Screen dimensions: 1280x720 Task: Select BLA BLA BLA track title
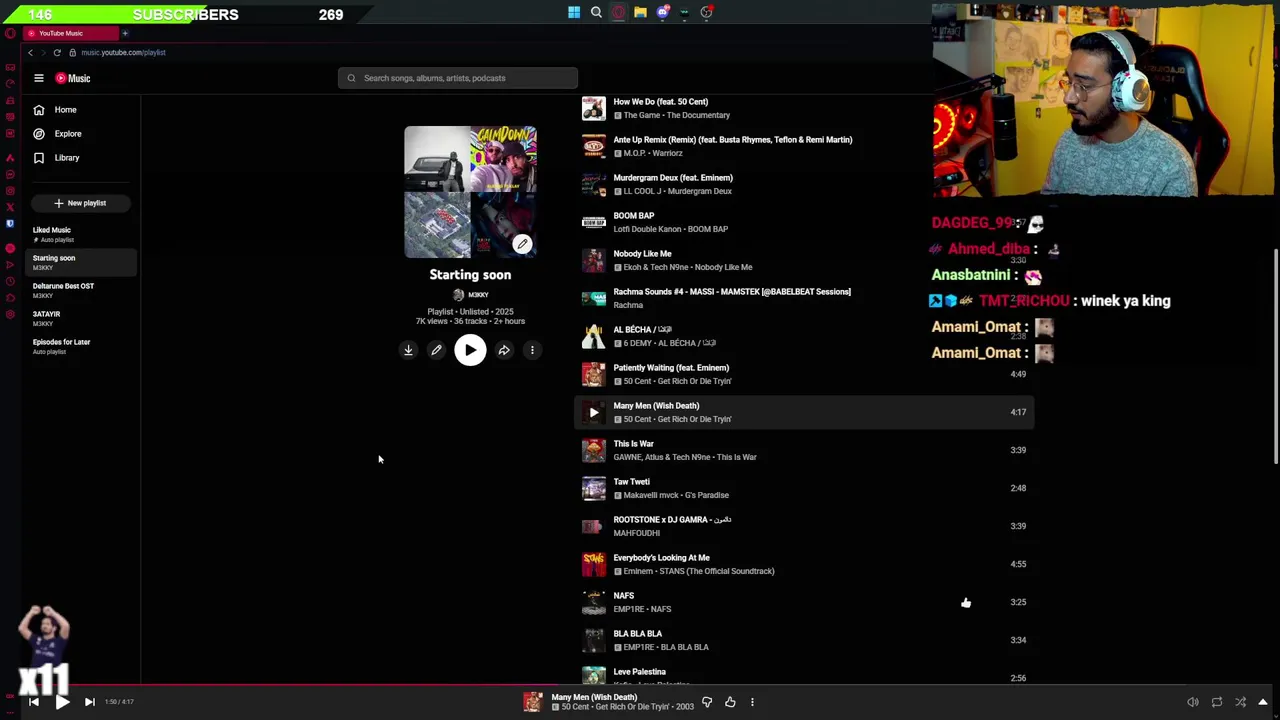tap(638, 634)
